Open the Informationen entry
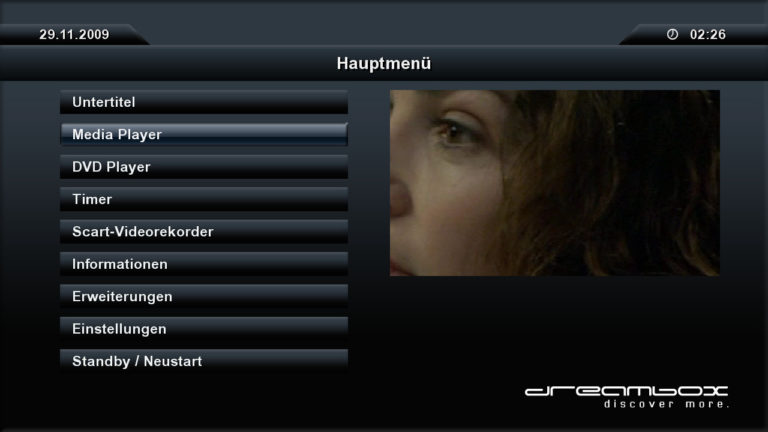 point(204,264)
